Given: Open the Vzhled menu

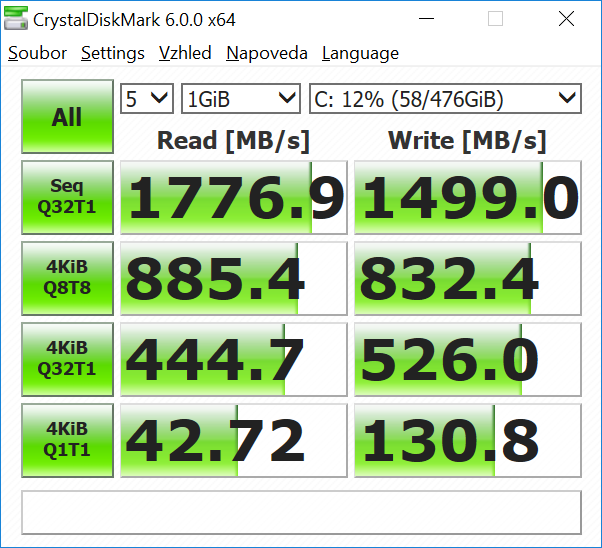Looking at the screenshot, I should (x=185, y=54).
